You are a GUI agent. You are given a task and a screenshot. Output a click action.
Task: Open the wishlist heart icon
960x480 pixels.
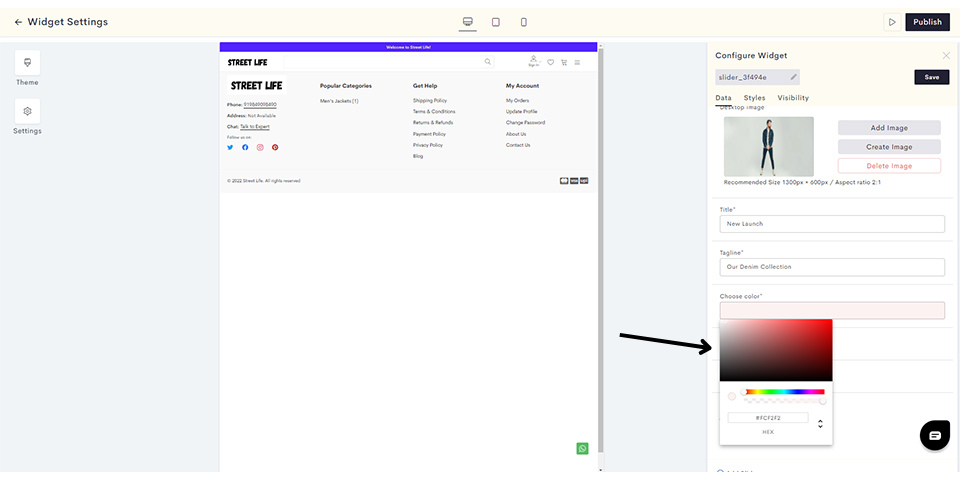[x=550, y=62]
